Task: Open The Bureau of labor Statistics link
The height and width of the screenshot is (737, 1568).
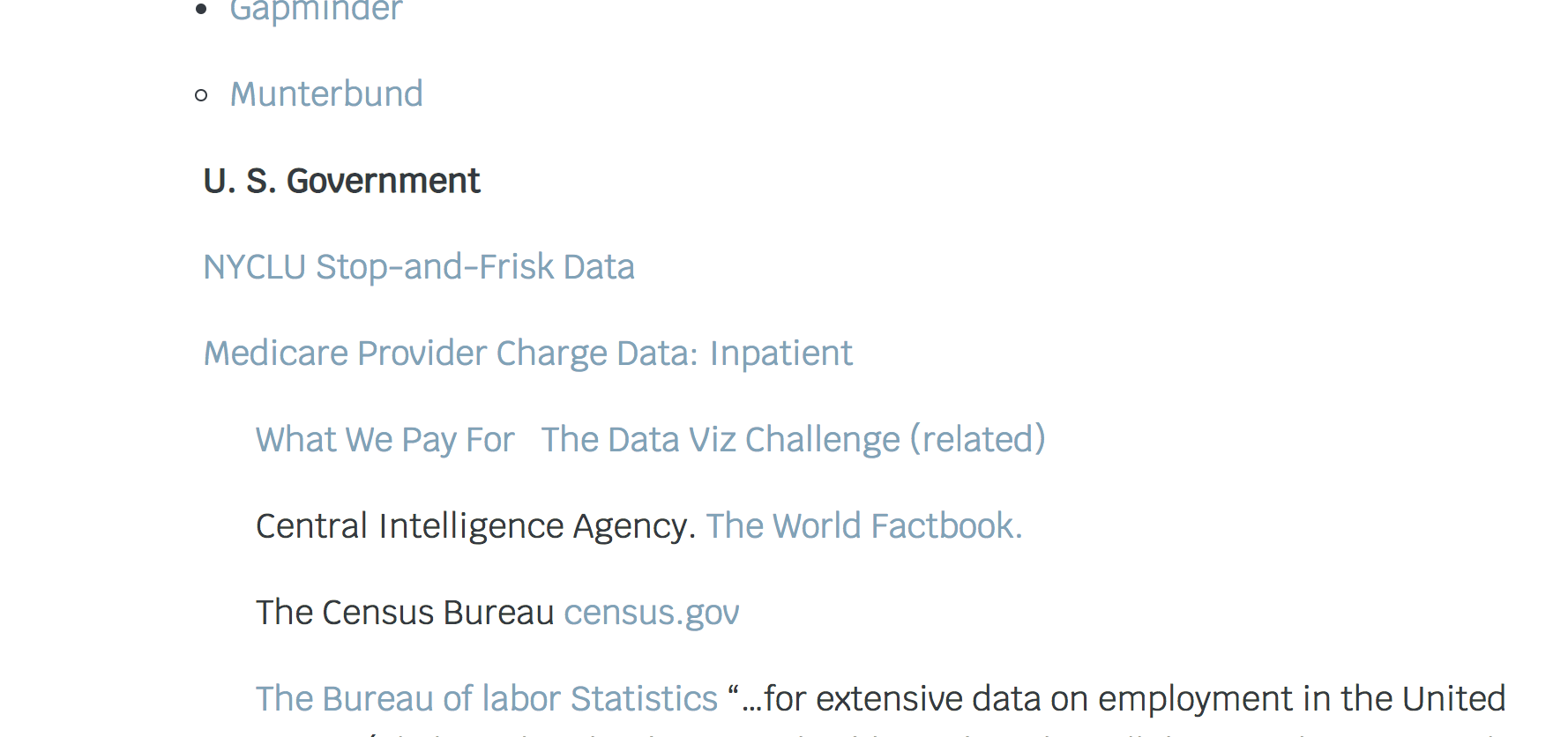Action: [x=487, y=699]
